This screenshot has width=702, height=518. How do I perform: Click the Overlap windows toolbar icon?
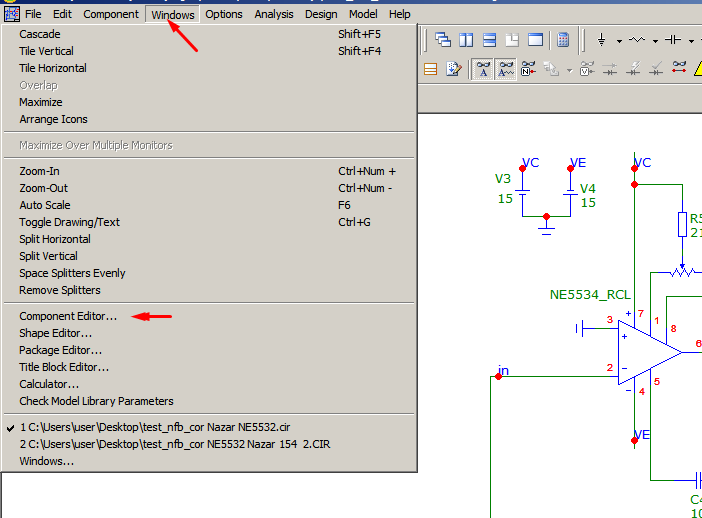click(x=512, y=40)
